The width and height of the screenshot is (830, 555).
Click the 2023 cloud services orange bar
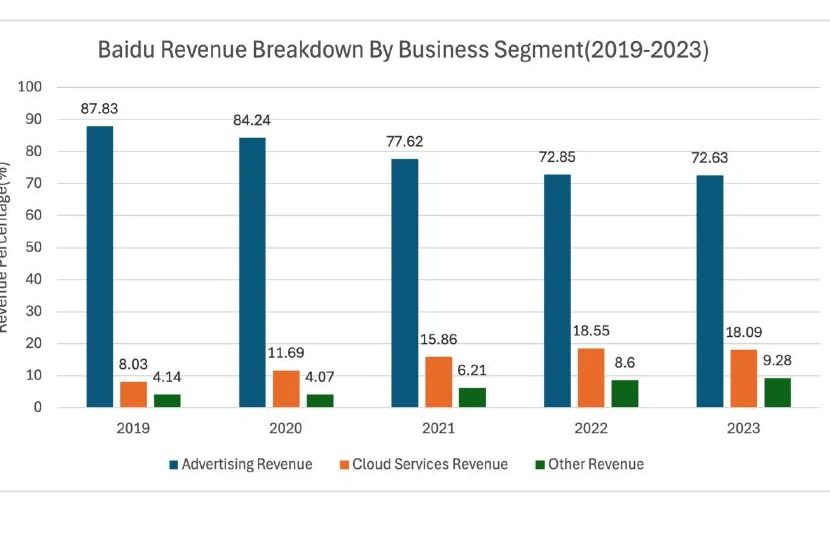tap(744, 379)
